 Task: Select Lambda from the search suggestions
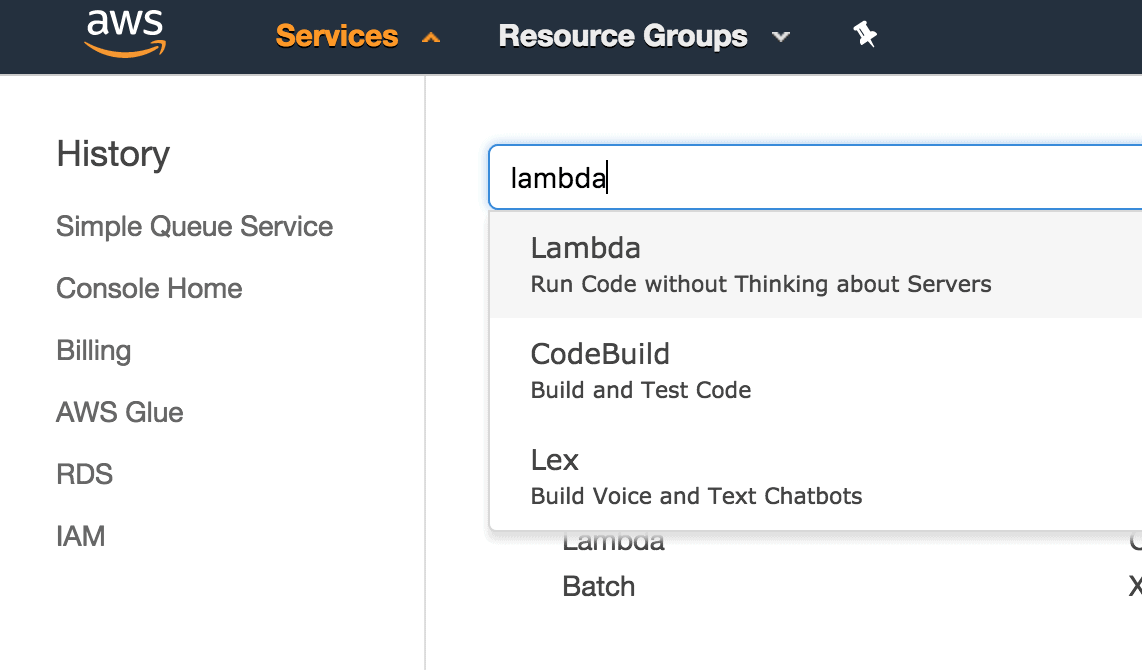[816, 265]
